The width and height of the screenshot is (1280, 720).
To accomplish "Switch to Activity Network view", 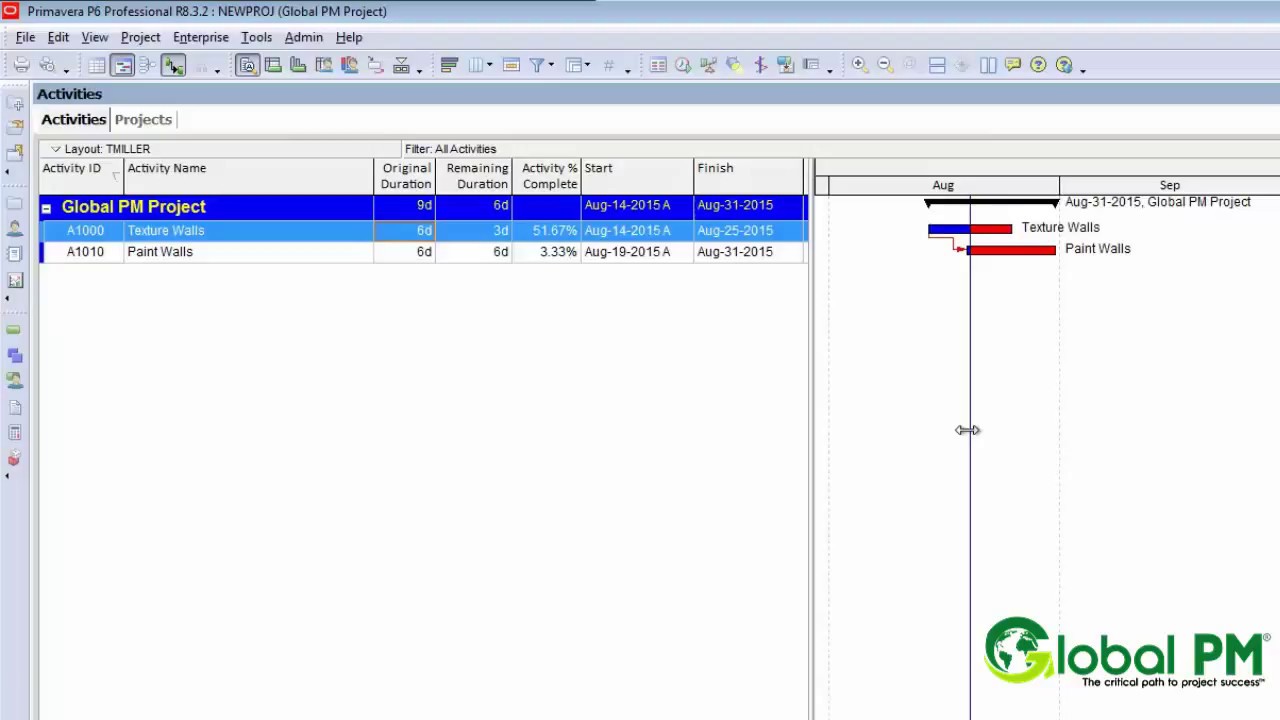I will (x=147, y=65).
